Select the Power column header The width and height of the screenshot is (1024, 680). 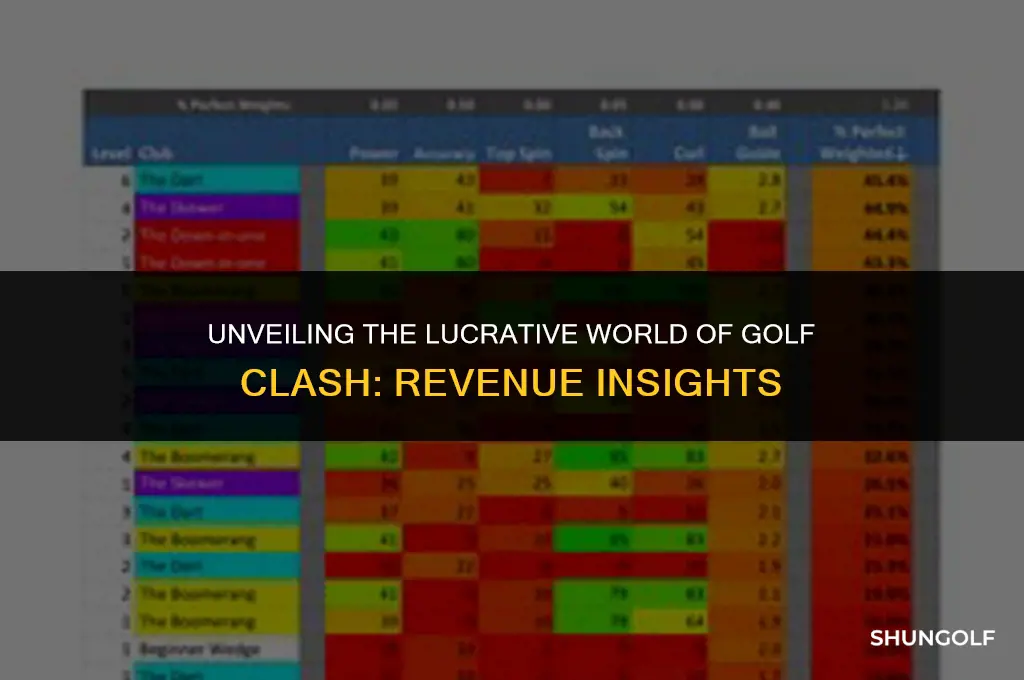(374, 154)
